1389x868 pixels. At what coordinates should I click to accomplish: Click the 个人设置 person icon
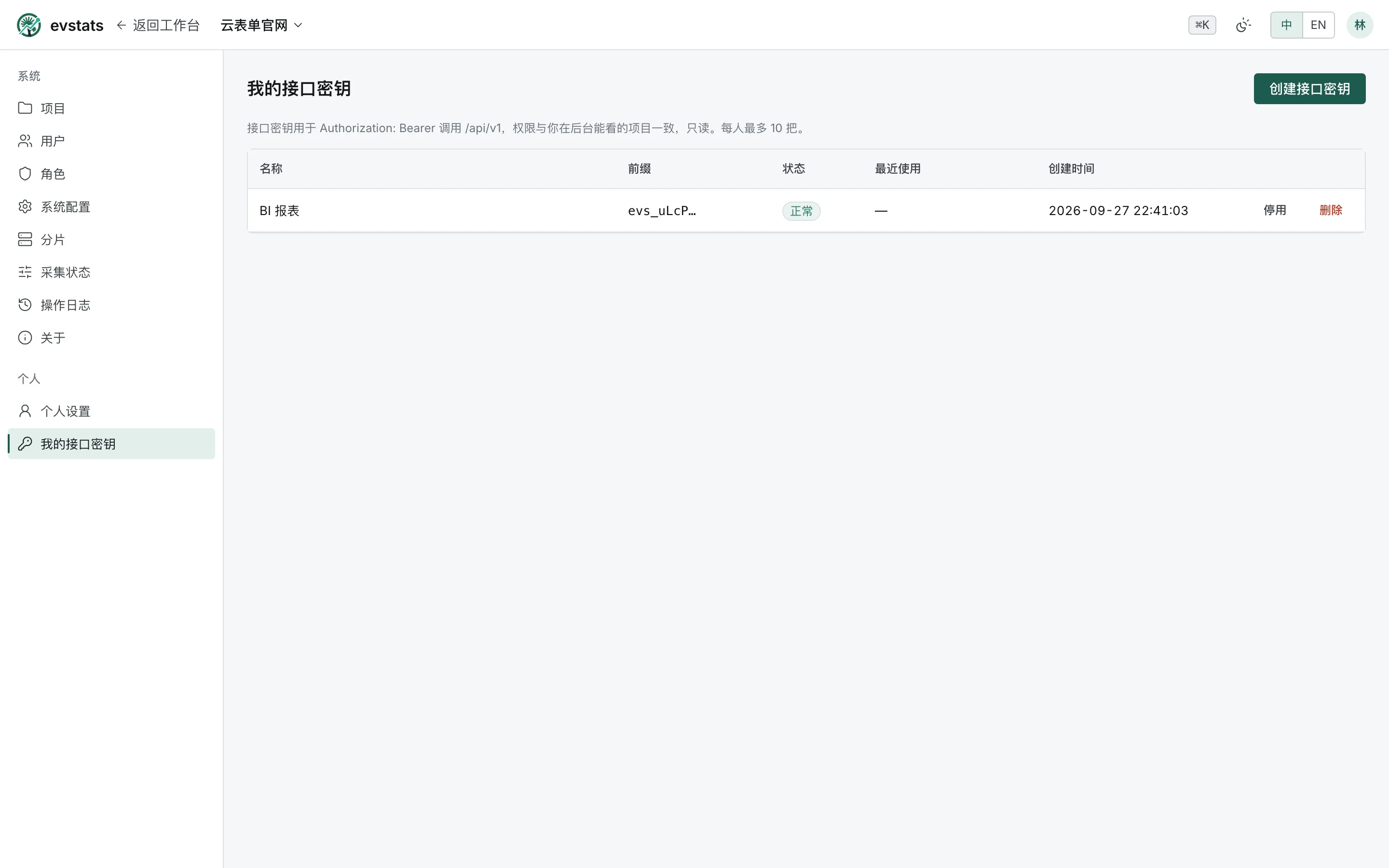tap(25, 411)
